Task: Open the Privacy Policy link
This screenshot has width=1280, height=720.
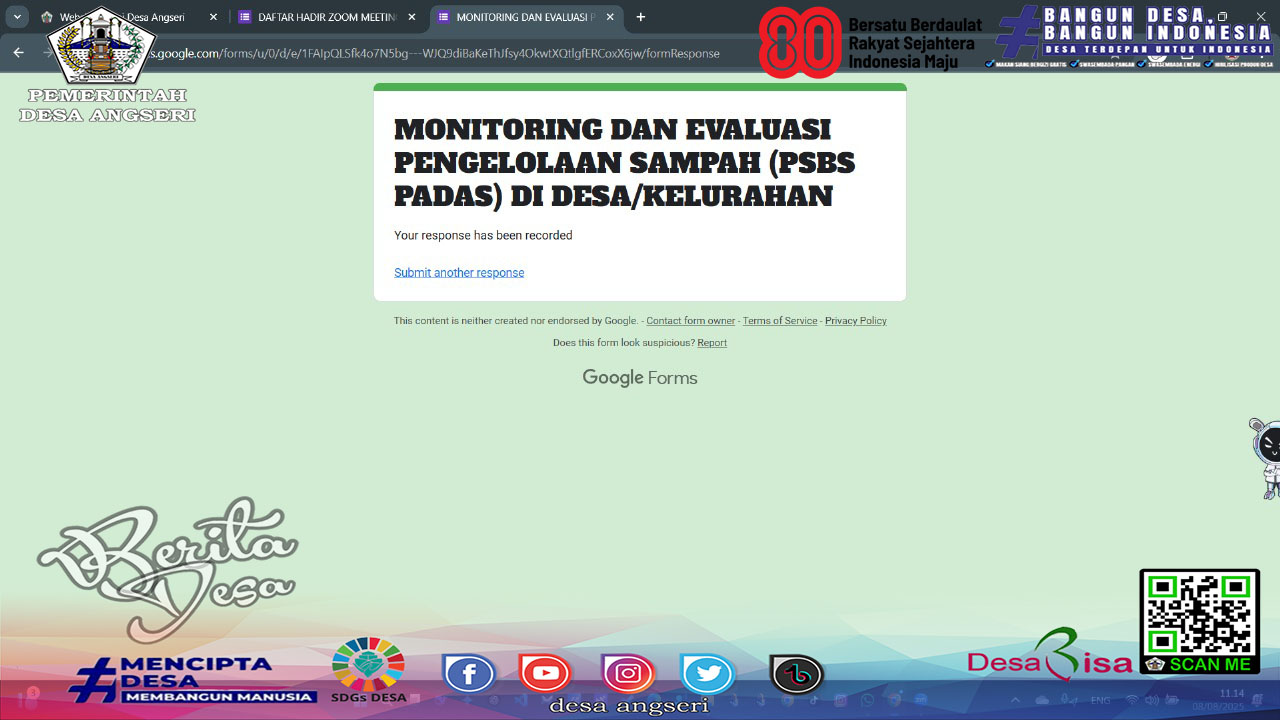Action: click(x=856, y=321)
